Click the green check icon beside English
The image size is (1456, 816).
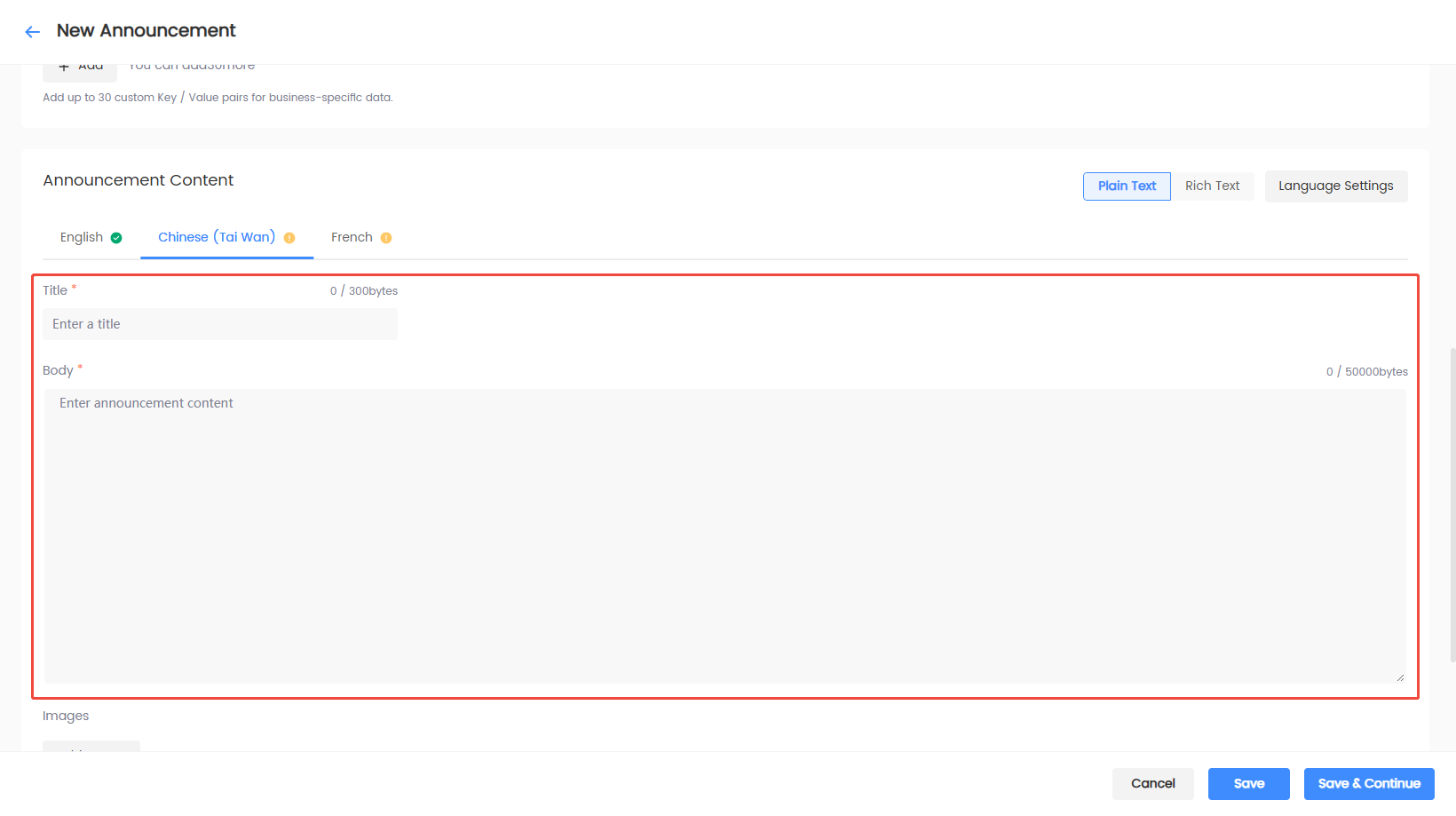pyautogui.click(x=116, y=238)
